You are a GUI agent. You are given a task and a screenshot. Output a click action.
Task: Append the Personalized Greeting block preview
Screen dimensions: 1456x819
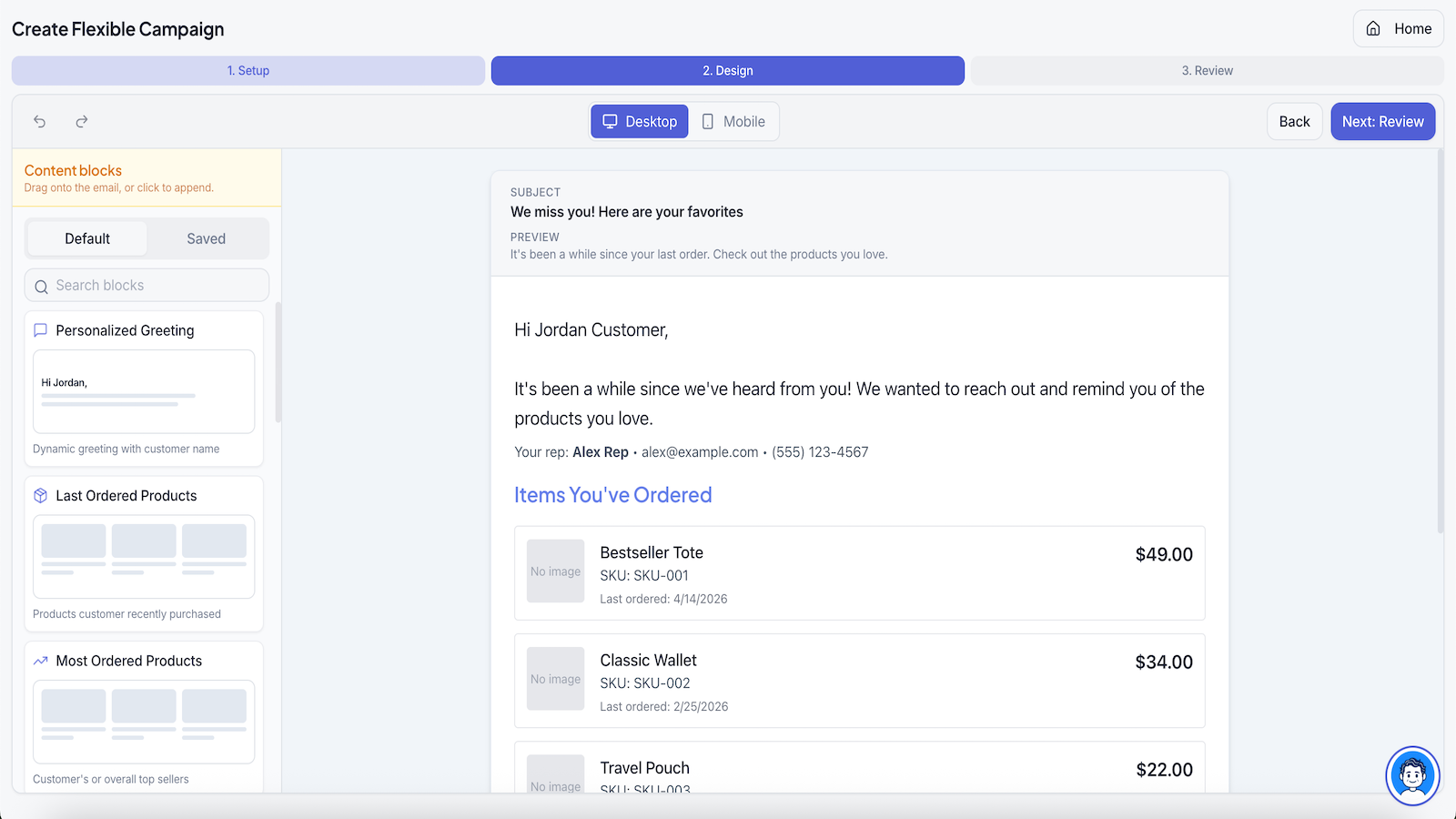point(144,391)
